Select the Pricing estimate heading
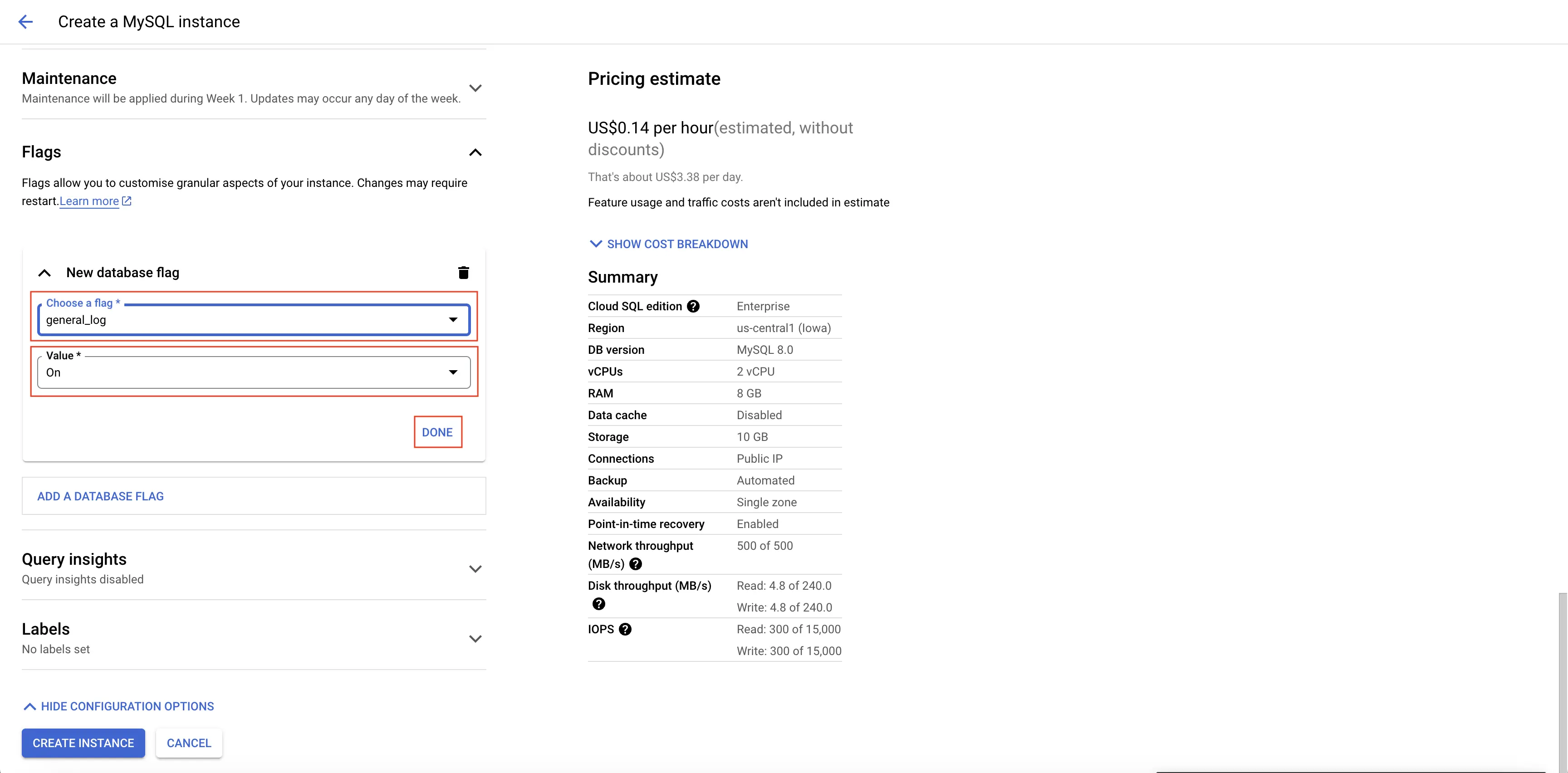 pos(654,78)
